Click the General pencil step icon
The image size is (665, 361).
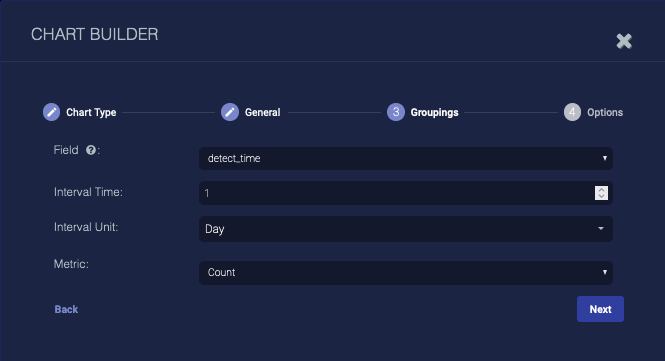tap(230, 112)
